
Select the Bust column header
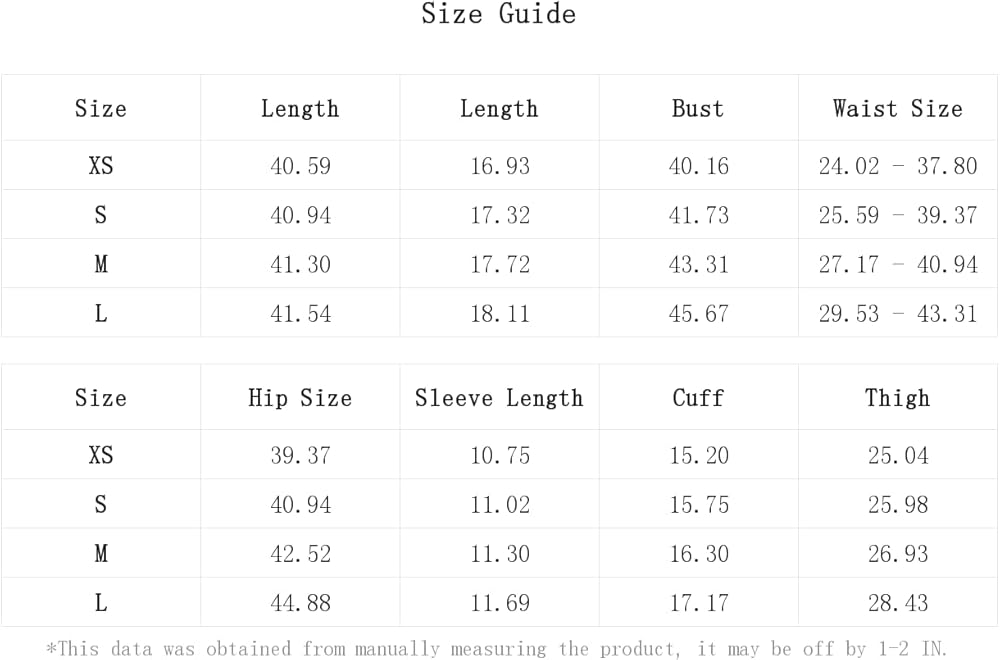click(x=698, y=108)
